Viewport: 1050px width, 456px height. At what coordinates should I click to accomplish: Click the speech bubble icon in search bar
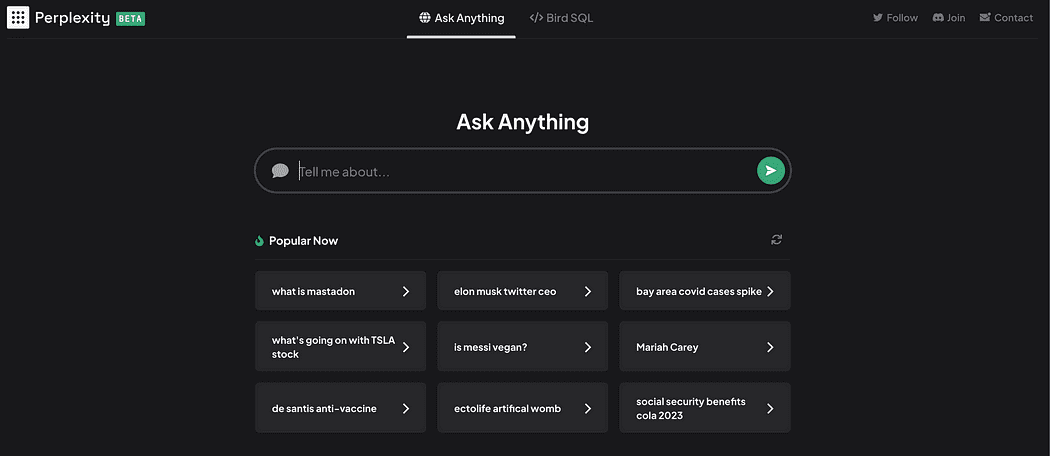280,171
